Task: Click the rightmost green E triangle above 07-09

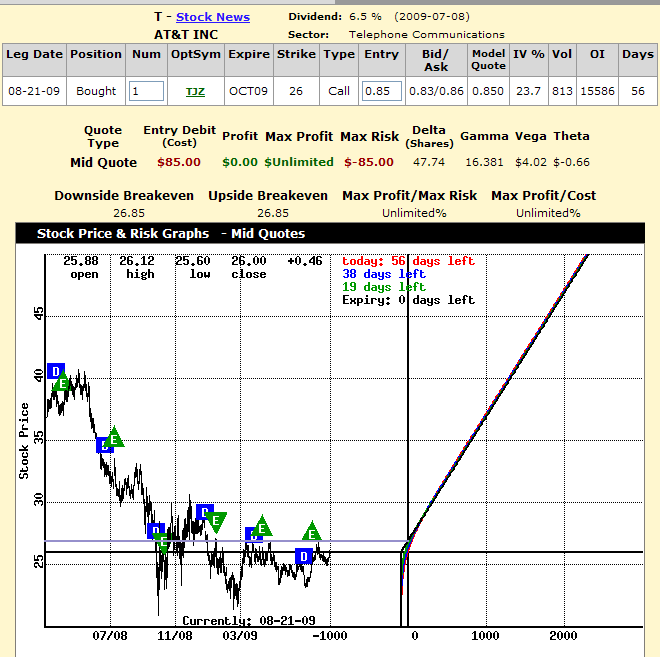Action: [312, 531]
